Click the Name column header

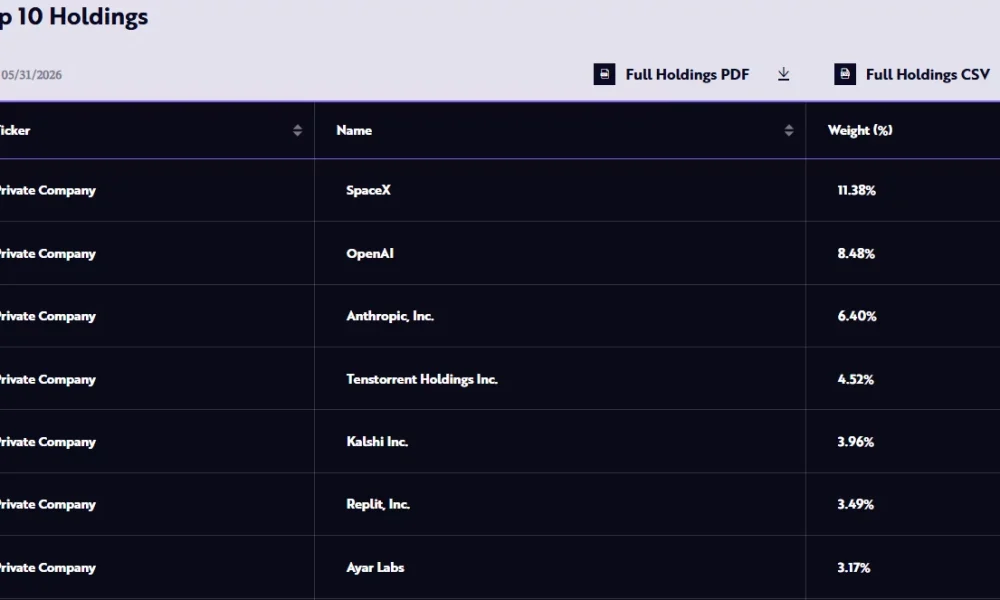[x=354, y=130]
